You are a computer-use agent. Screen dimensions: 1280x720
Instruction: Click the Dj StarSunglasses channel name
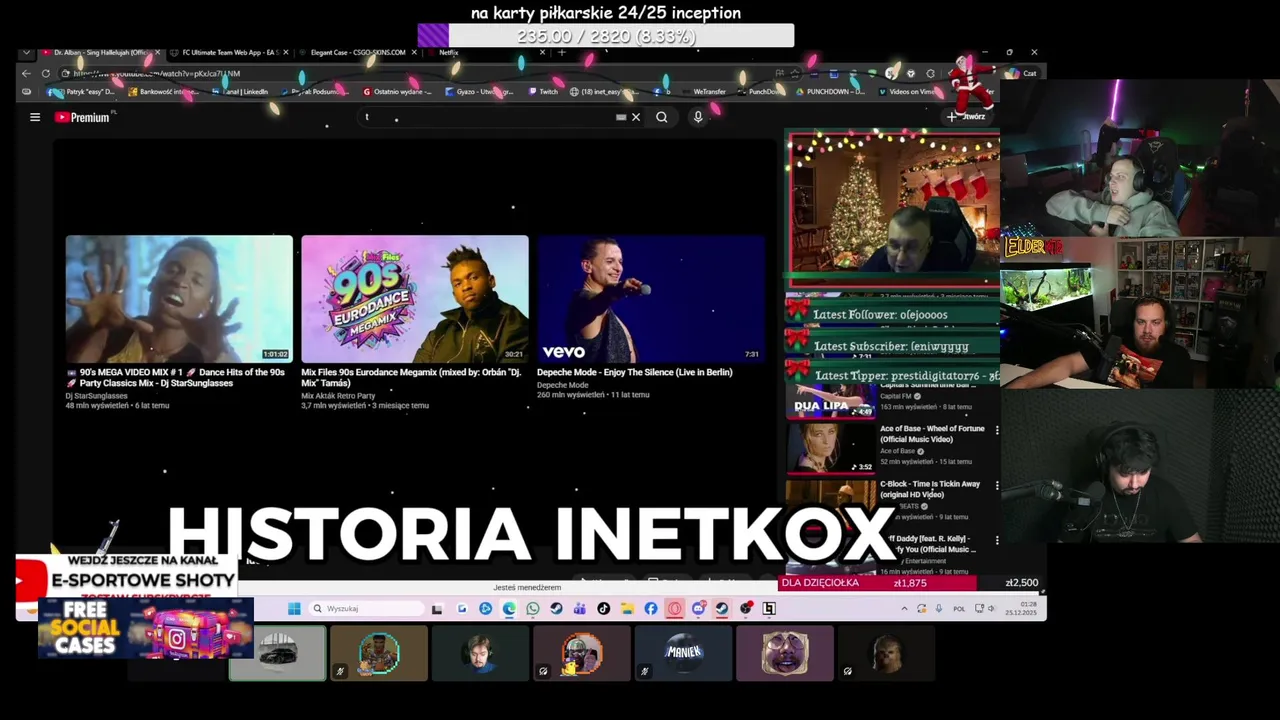pos(97,396)
